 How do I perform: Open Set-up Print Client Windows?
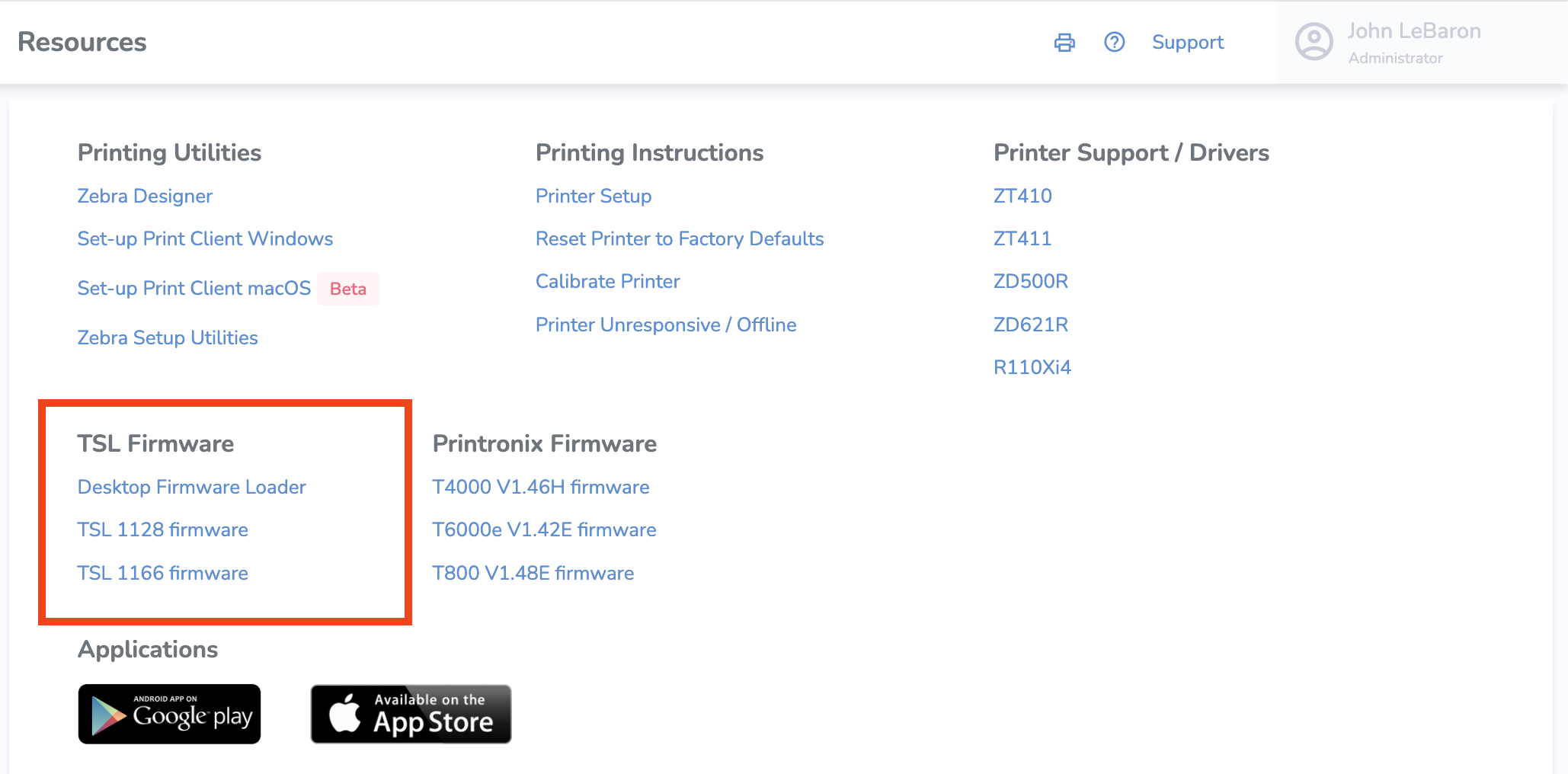click(x=205, y=238)
